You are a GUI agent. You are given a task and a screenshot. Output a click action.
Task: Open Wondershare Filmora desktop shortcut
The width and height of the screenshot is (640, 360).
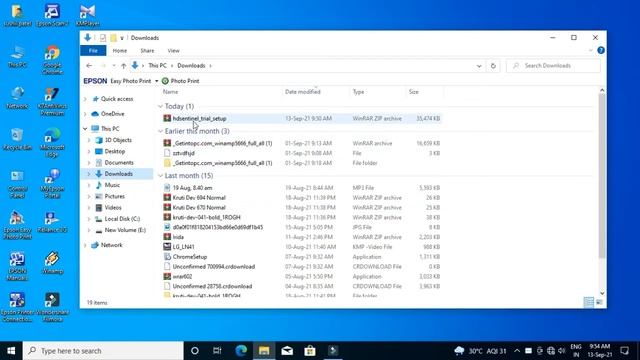(x=52, y=307)
